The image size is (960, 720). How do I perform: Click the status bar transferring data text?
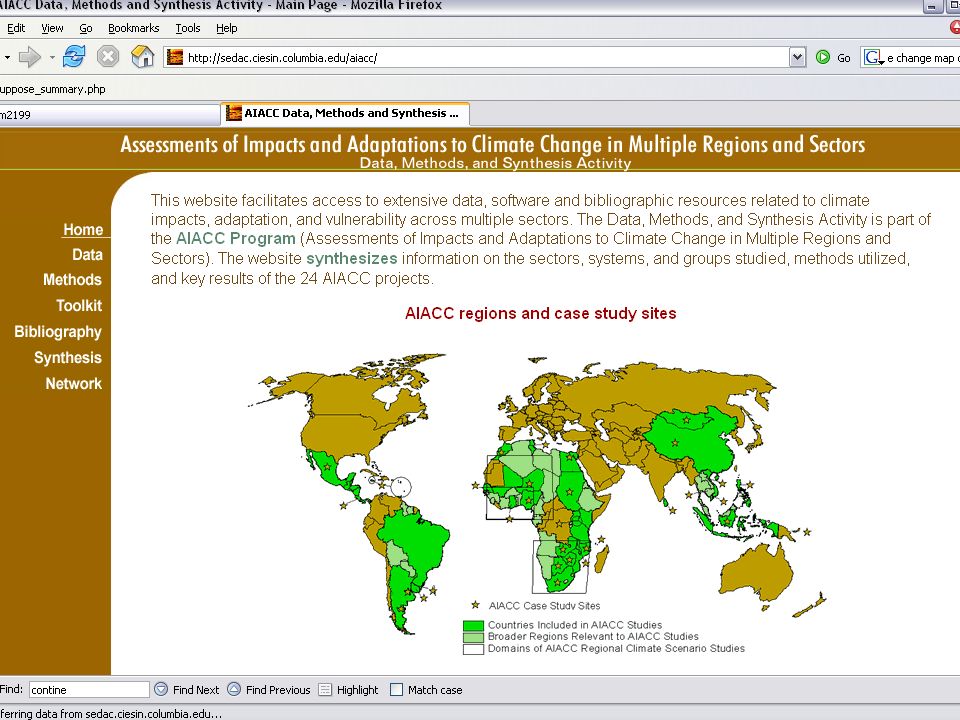(x=111, y=713)
